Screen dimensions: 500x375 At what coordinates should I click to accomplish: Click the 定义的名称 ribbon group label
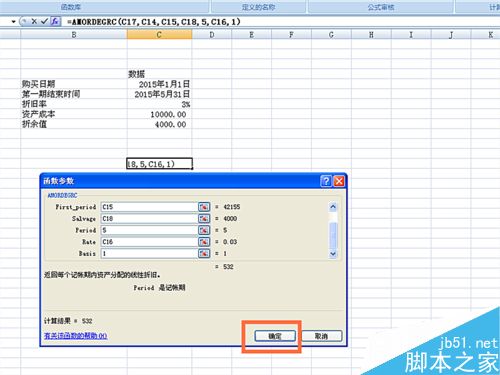pyautogui.click(x=258, y=7)
